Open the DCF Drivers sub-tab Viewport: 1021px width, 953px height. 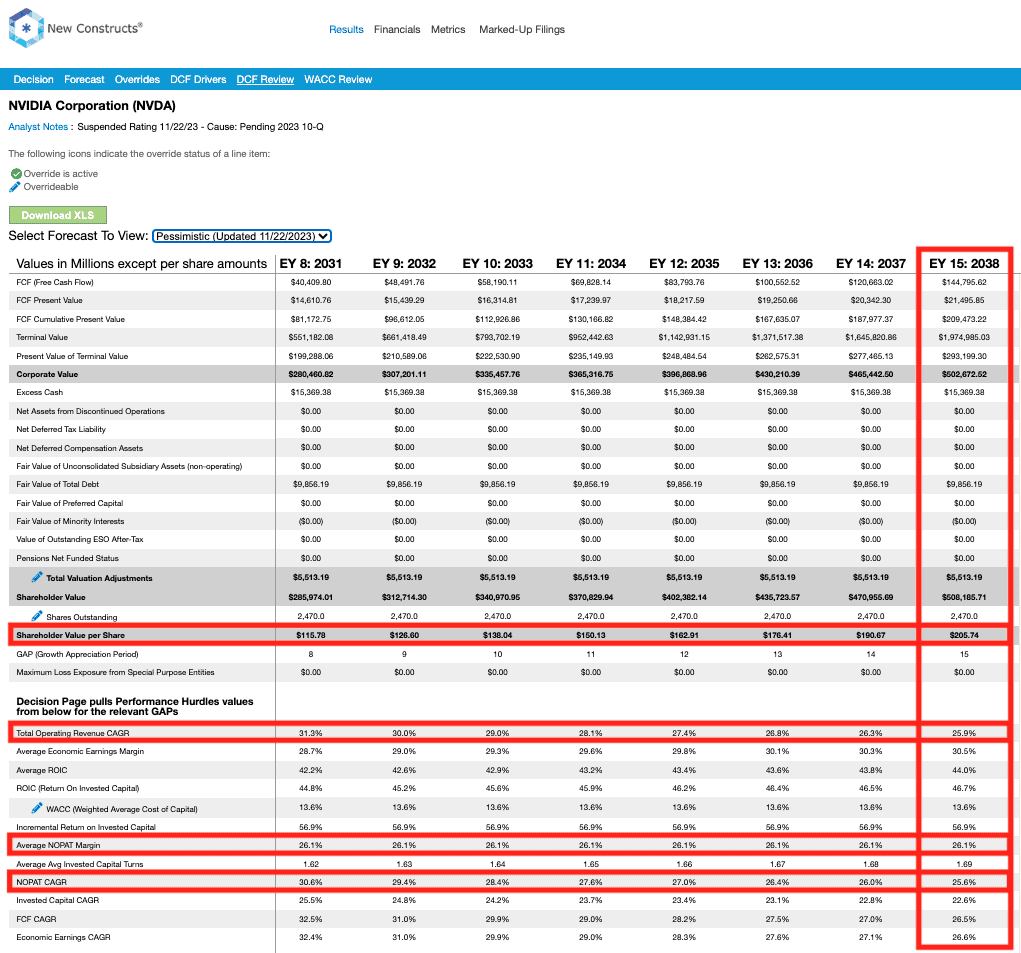(198, 79)
